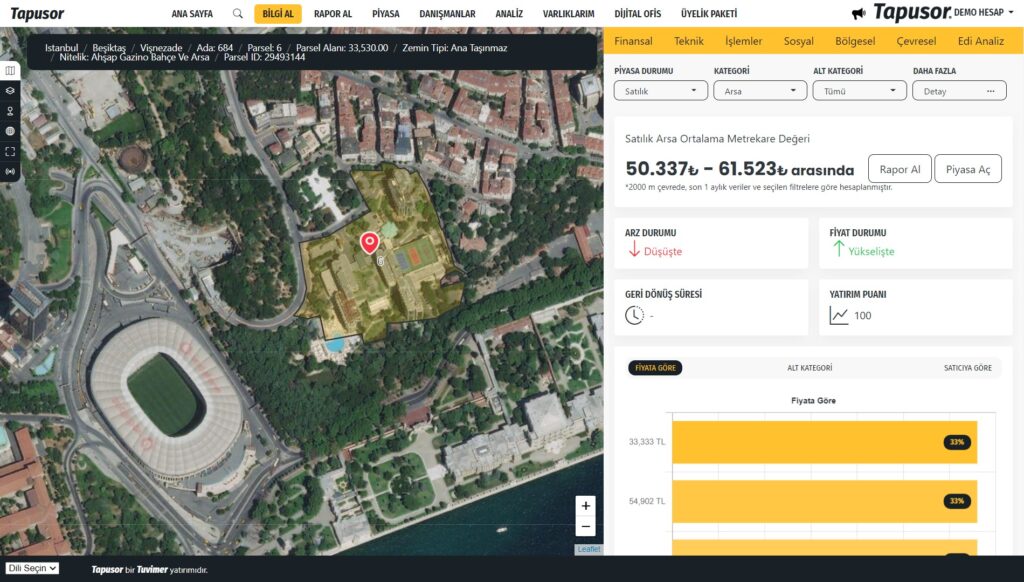
Task: Select the Alt Kategori chart toggle
Action: (810, 368)
